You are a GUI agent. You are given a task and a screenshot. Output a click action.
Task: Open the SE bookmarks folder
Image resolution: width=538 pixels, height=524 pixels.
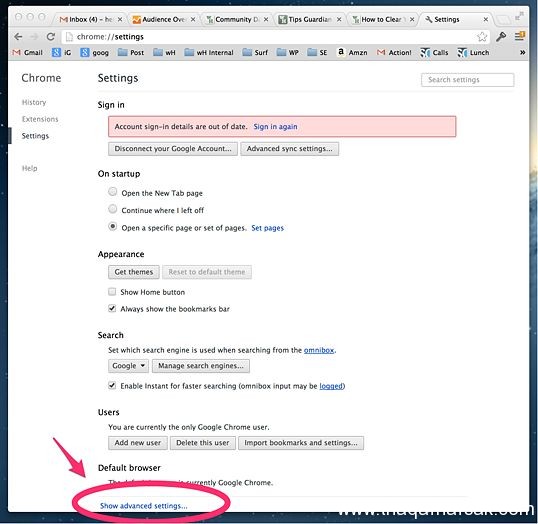pyautogui.click(x=317, y=53)
